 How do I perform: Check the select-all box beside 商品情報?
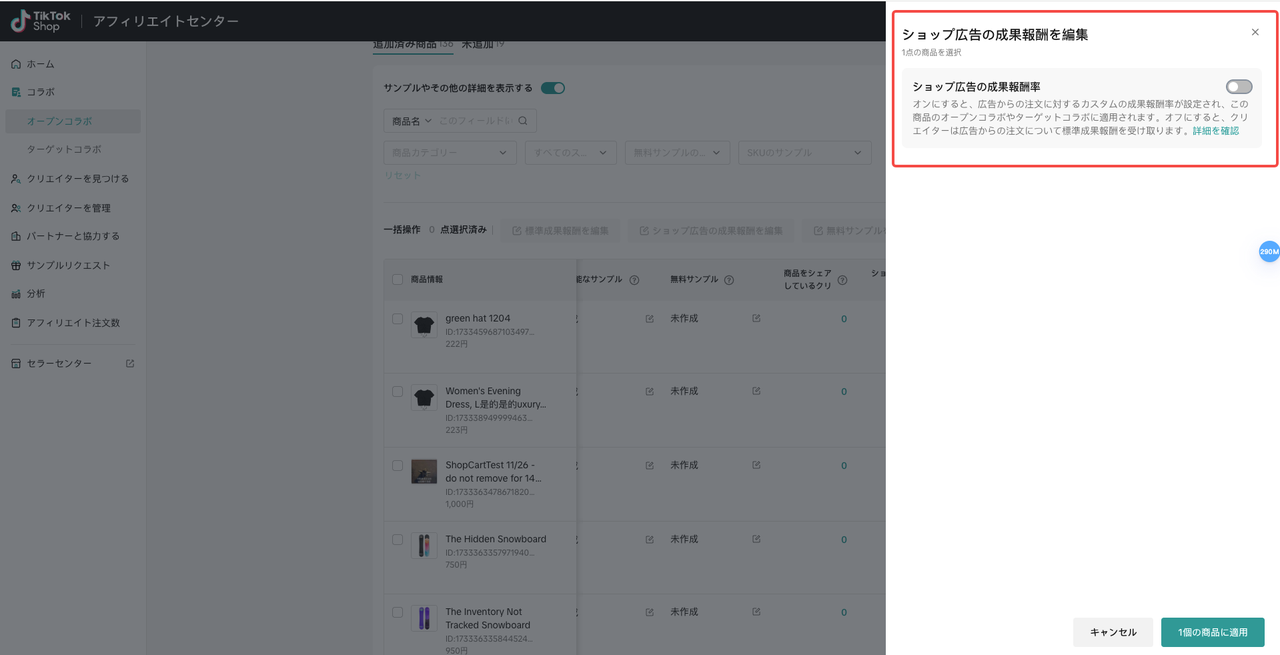397,280
